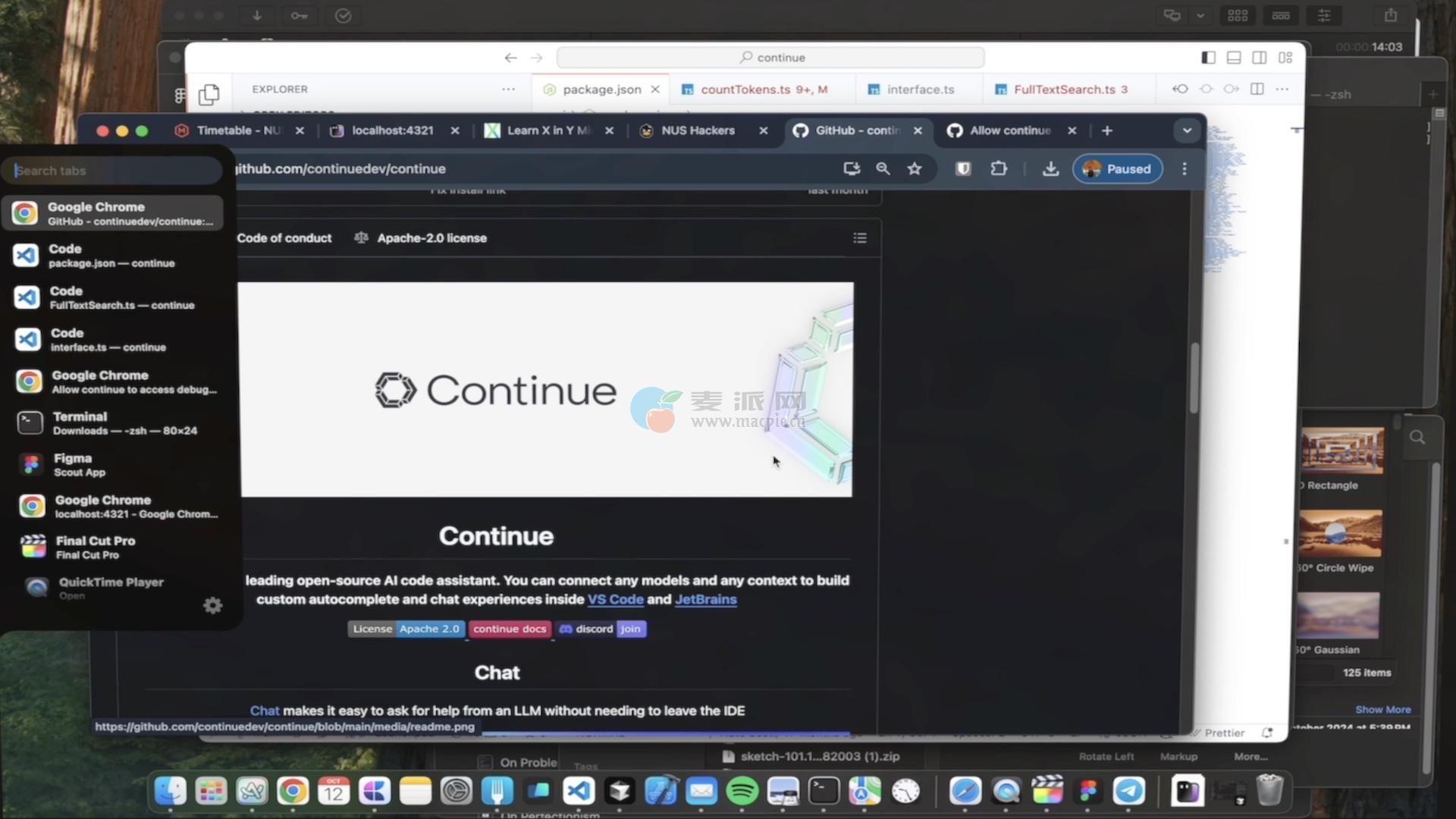Toggle VS Code secondary sidebar layout icon
This screenshot has width=1456, height=819.
click(1260, 58)
